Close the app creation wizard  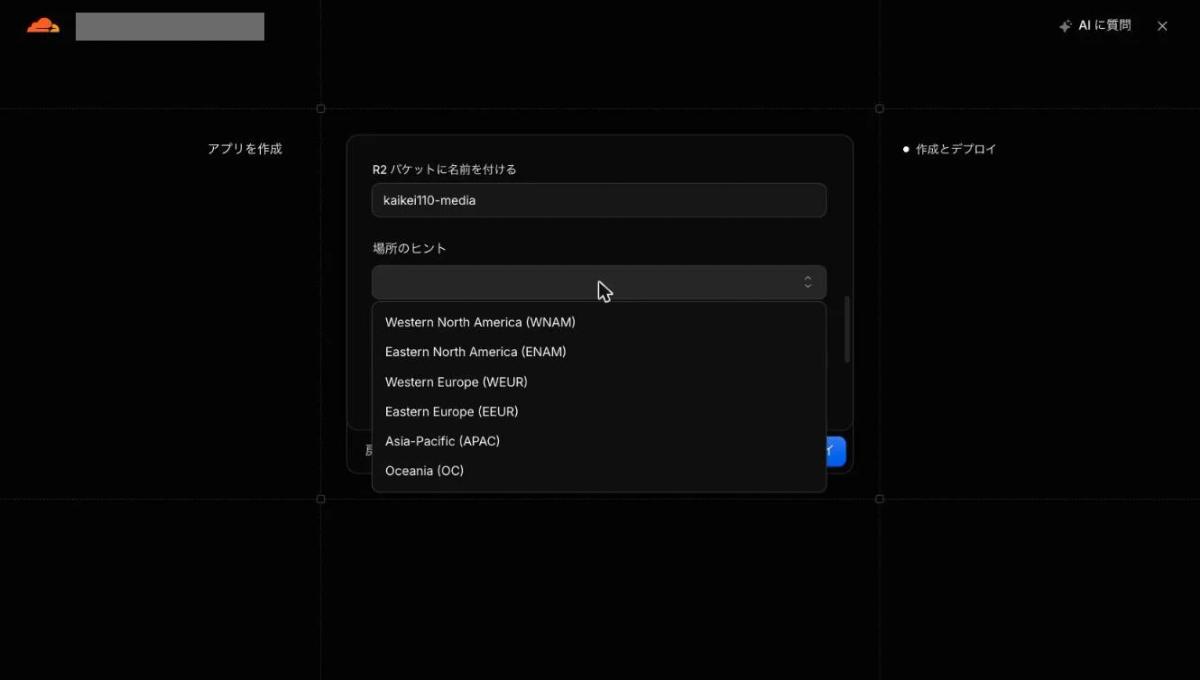coord(1162,26)
